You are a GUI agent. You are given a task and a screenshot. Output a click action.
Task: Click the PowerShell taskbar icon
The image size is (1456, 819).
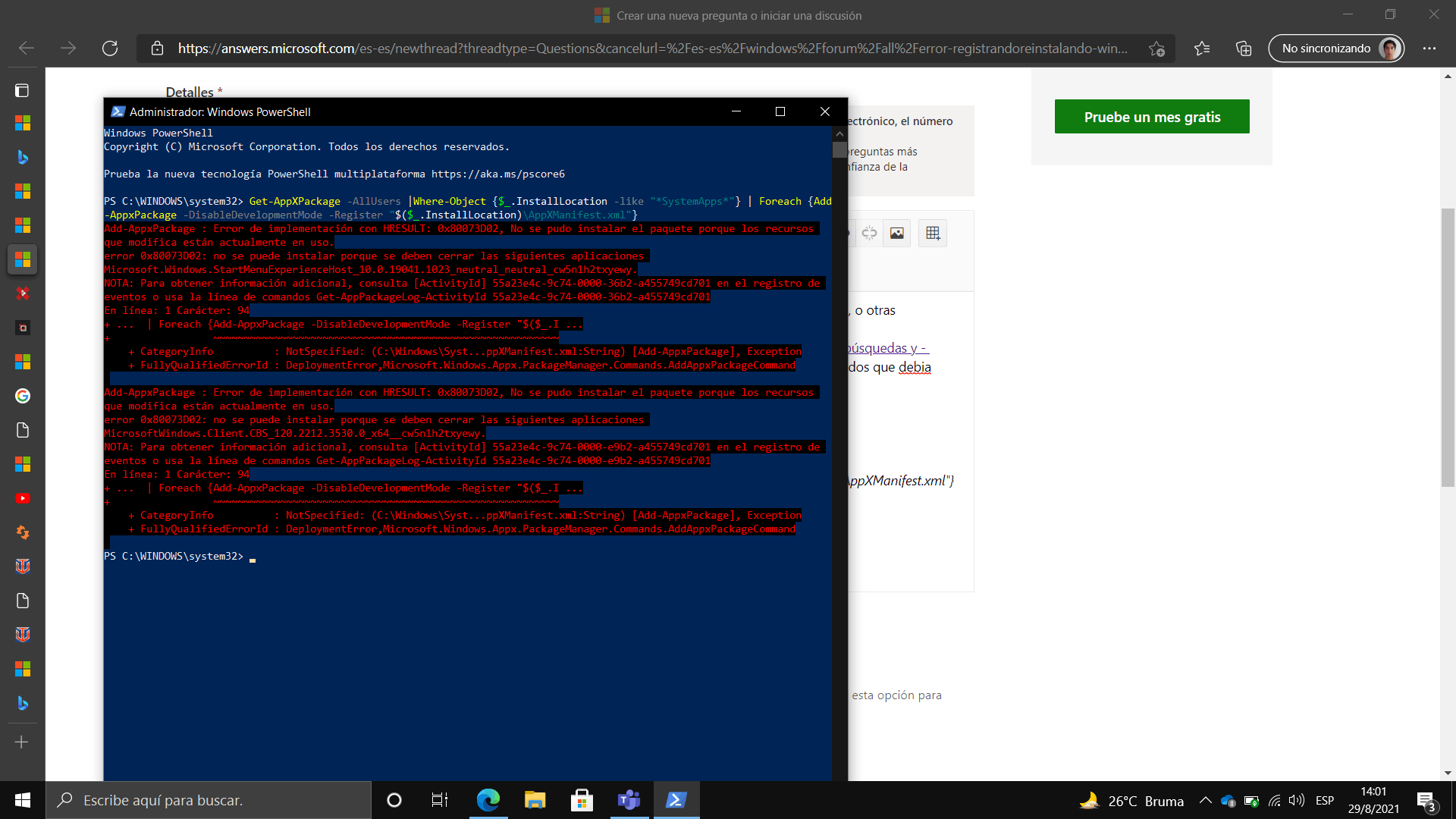coord(676,800)
